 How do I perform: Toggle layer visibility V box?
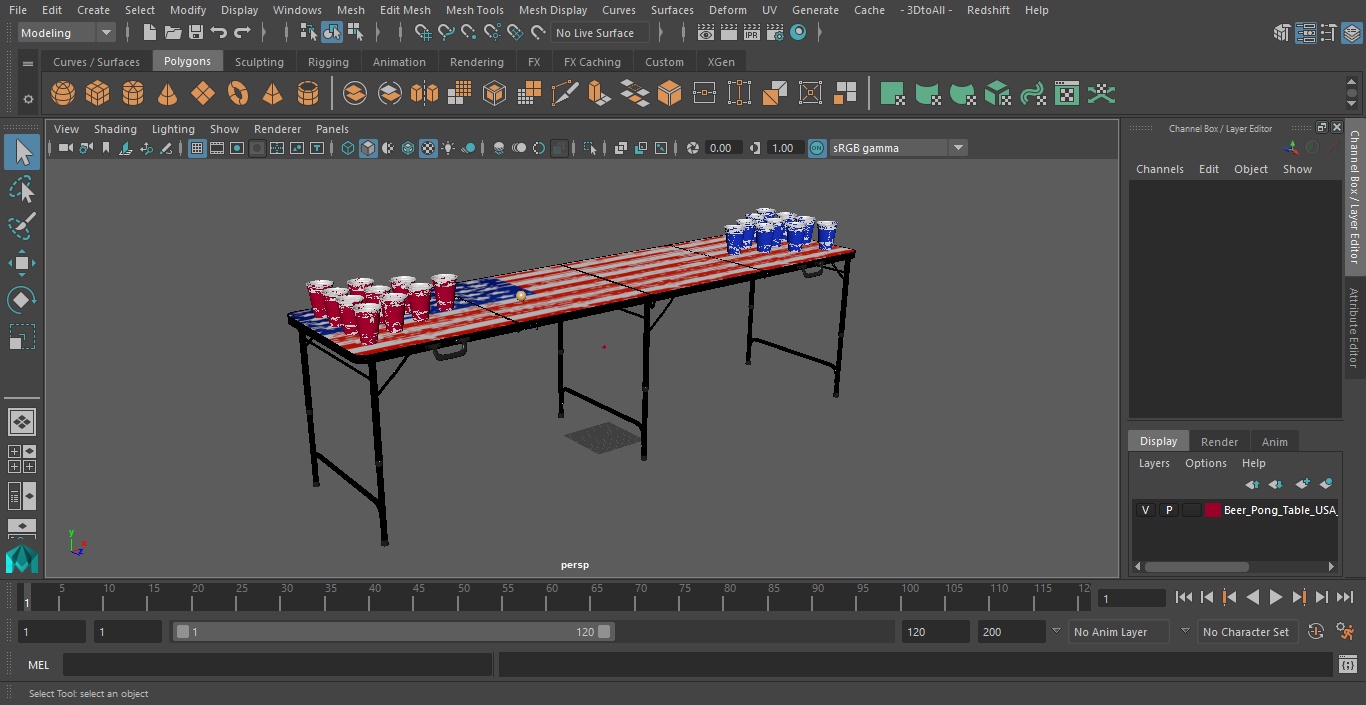tap(1146, 510)
